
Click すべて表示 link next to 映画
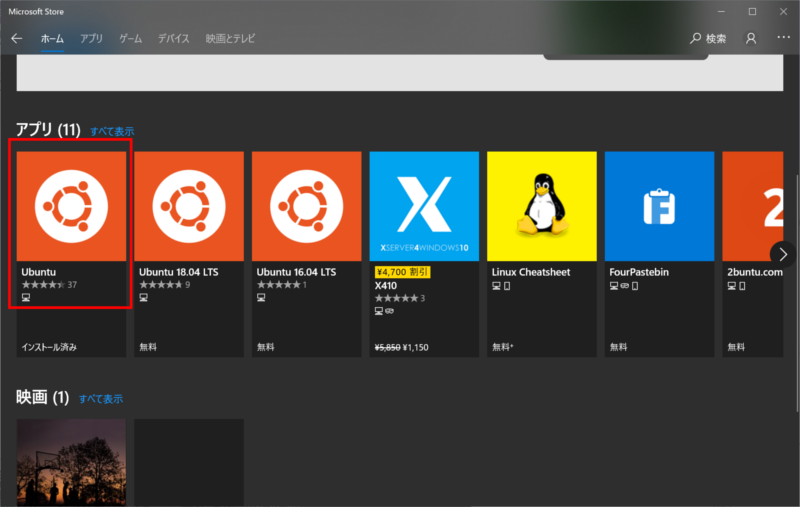[x=101, y=399]
